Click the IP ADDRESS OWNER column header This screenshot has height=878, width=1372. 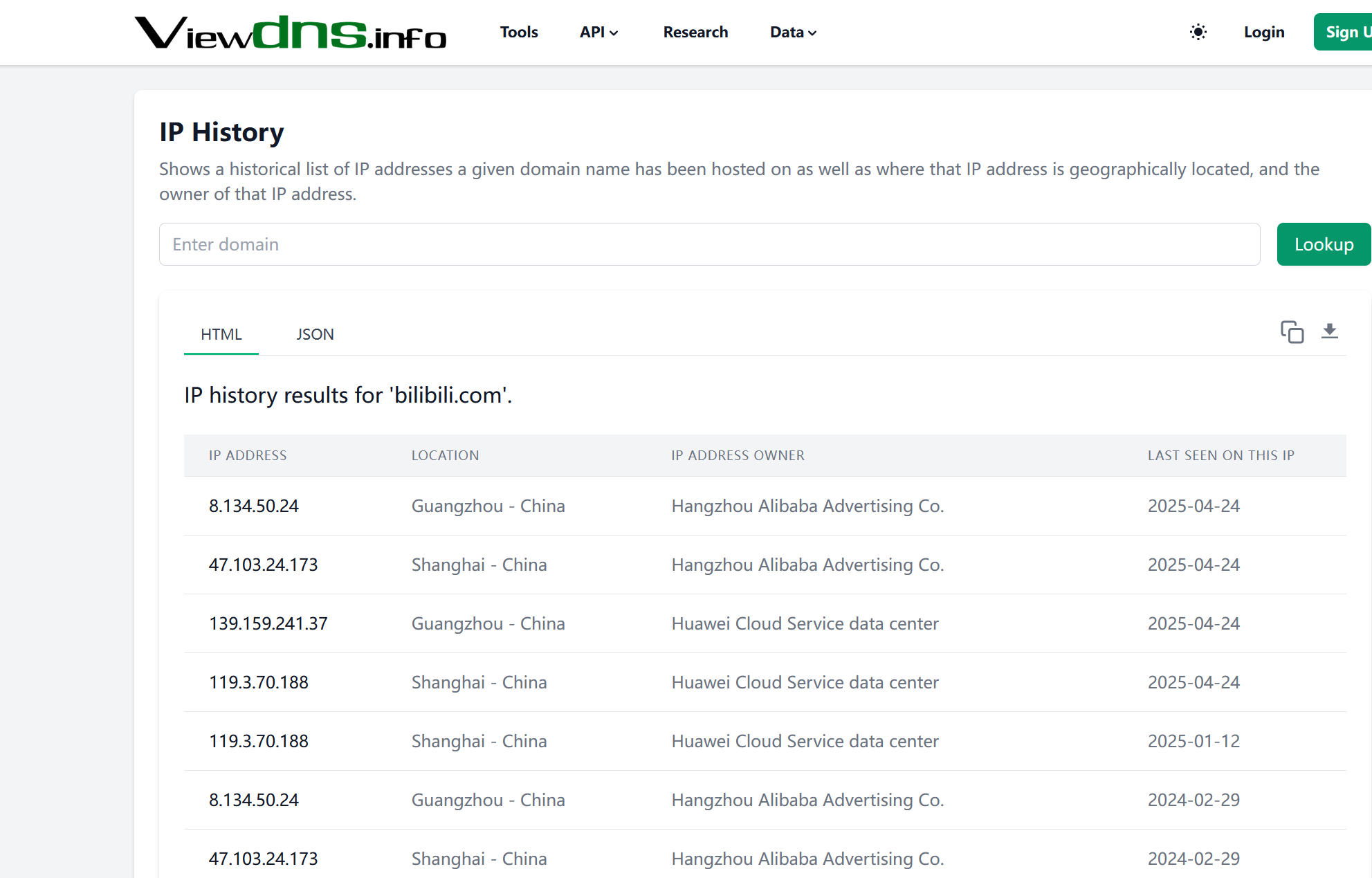tap(738, 455)
